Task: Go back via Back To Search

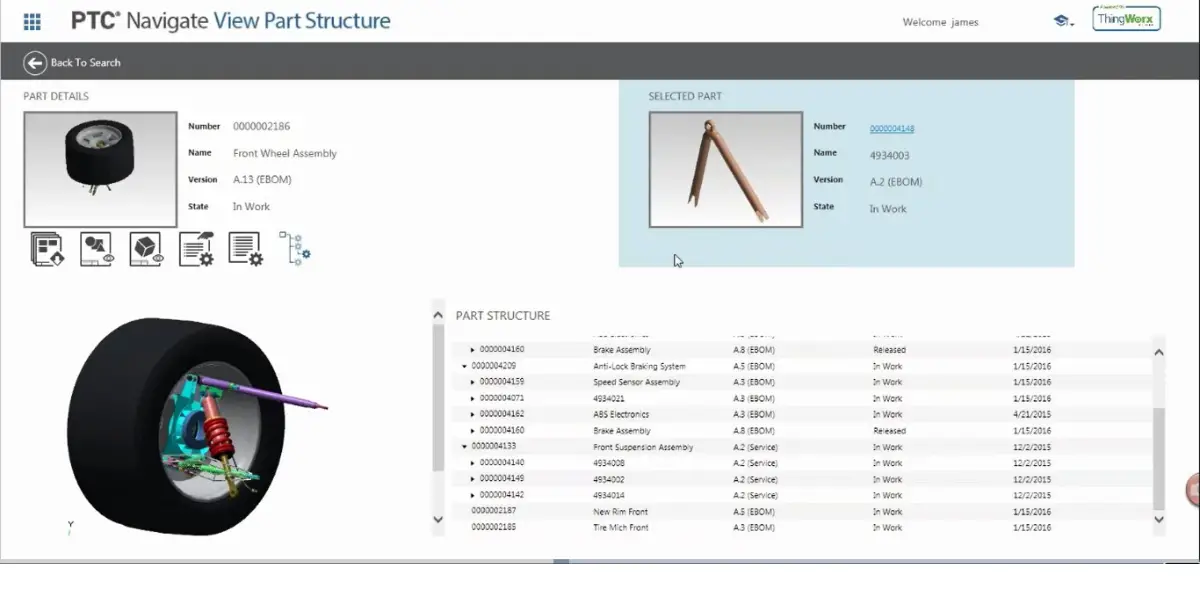Action: (85, 62)
